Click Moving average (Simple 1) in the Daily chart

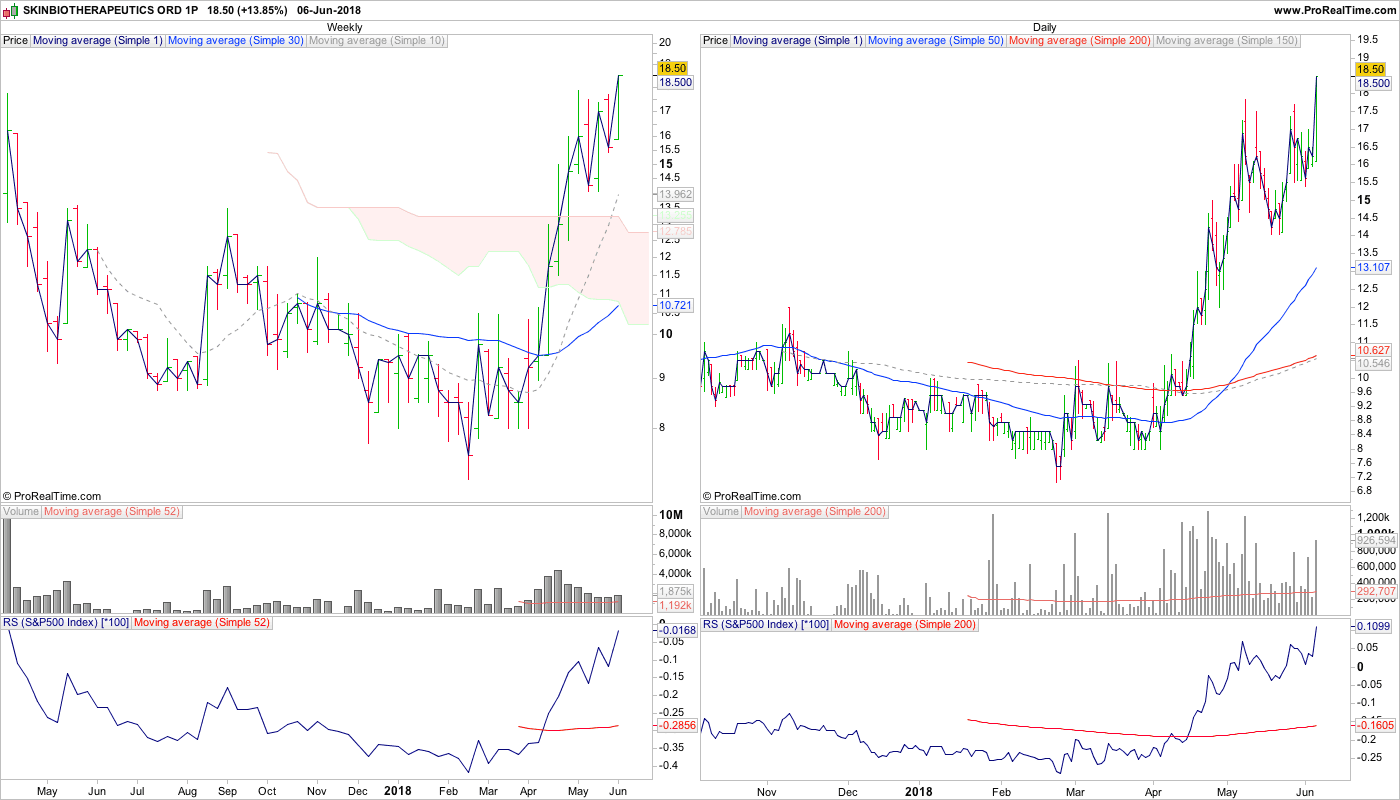point(798,41)
